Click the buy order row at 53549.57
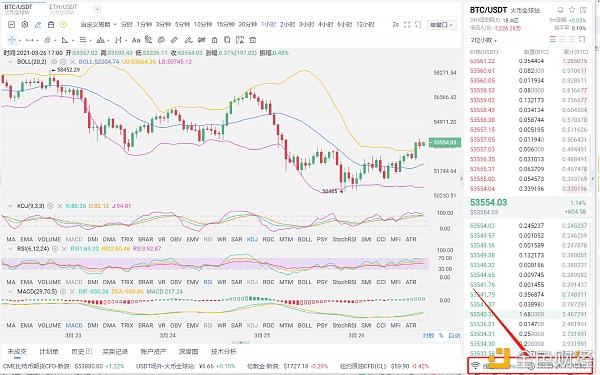Image resolution: width=600 pixels, height=375 pixels. [528, 236]
